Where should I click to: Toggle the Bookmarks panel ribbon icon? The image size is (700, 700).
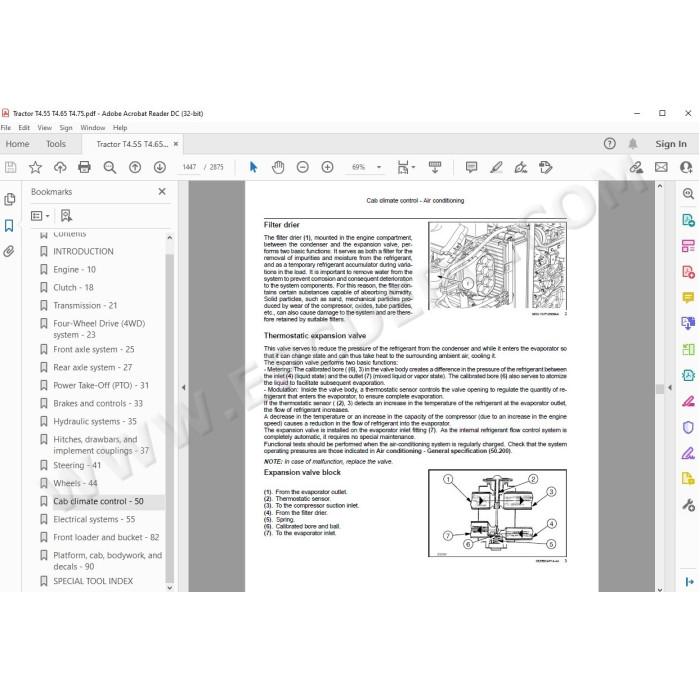click(x=9, y=225)
